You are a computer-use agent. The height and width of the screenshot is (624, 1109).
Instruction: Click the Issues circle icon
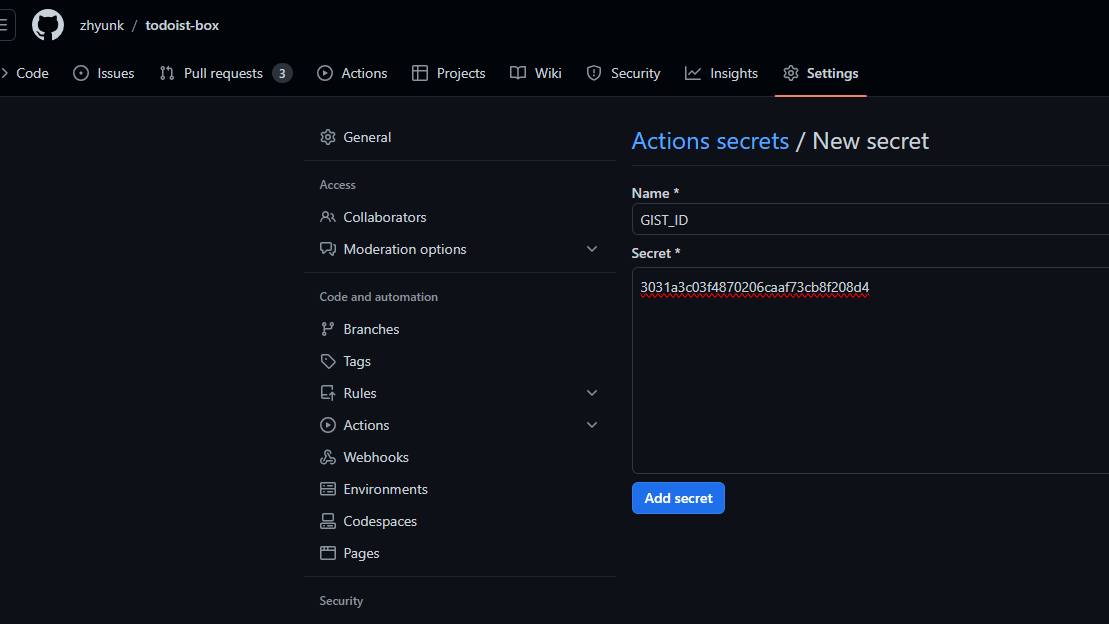(81, 74)
